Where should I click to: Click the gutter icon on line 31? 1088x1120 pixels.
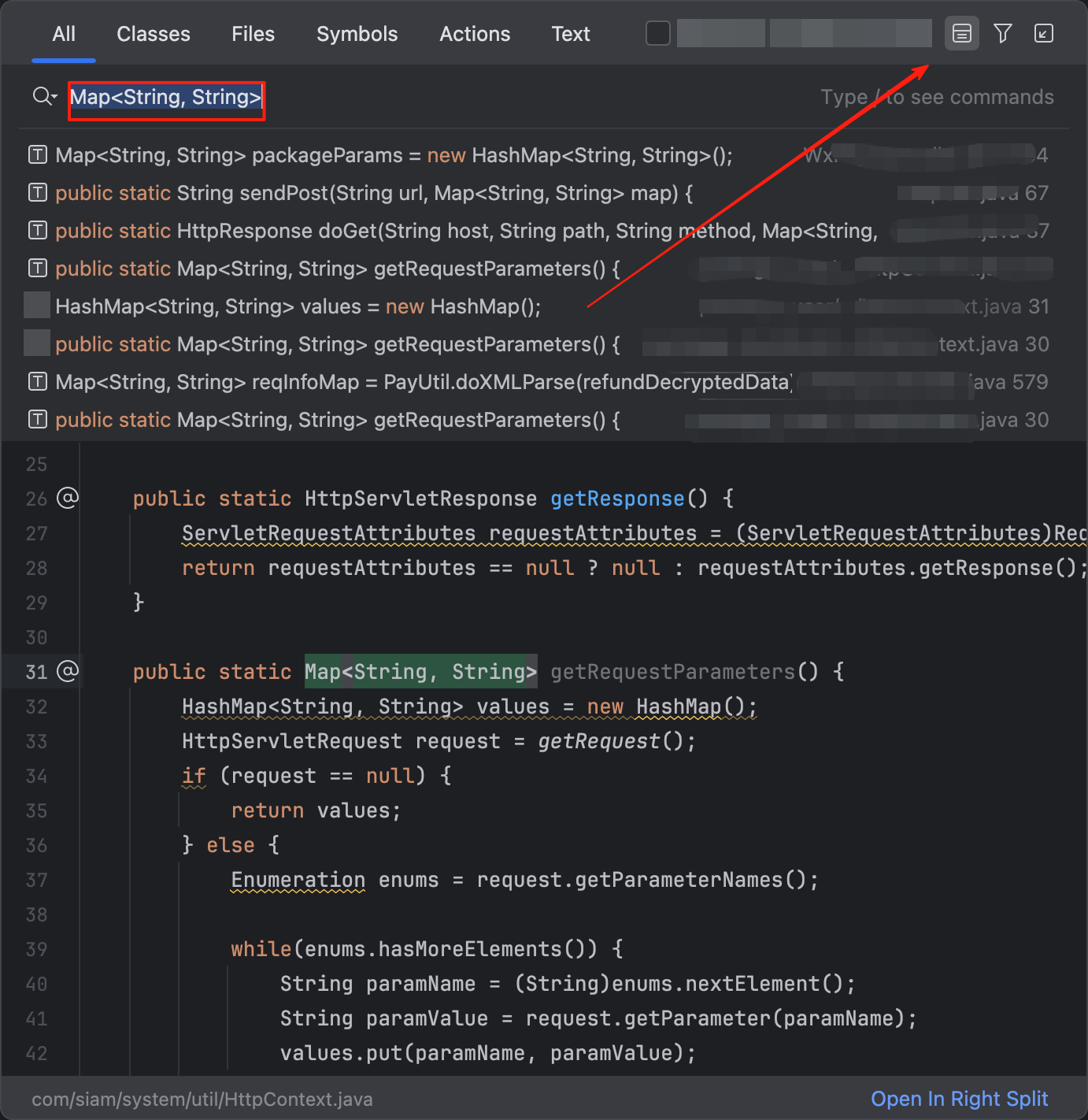point(68,671)
